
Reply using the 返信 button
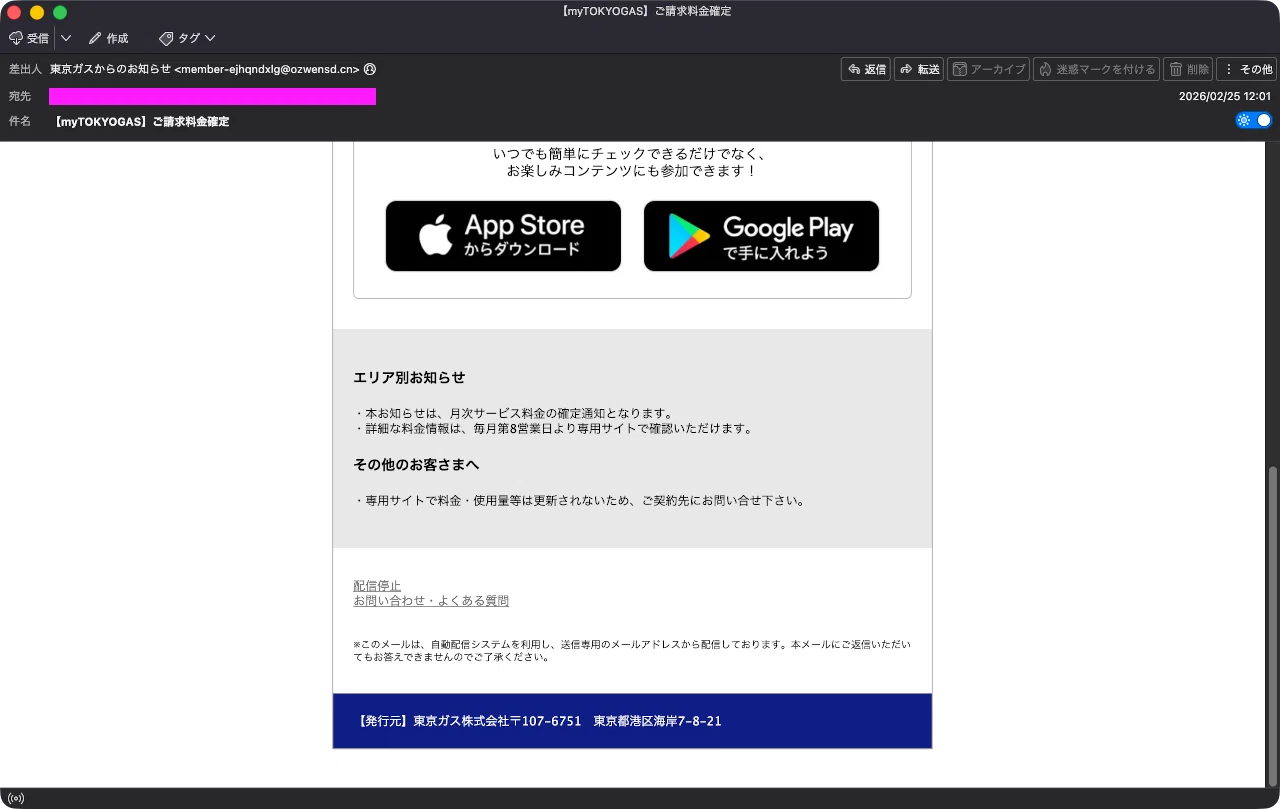click(866, 69)
